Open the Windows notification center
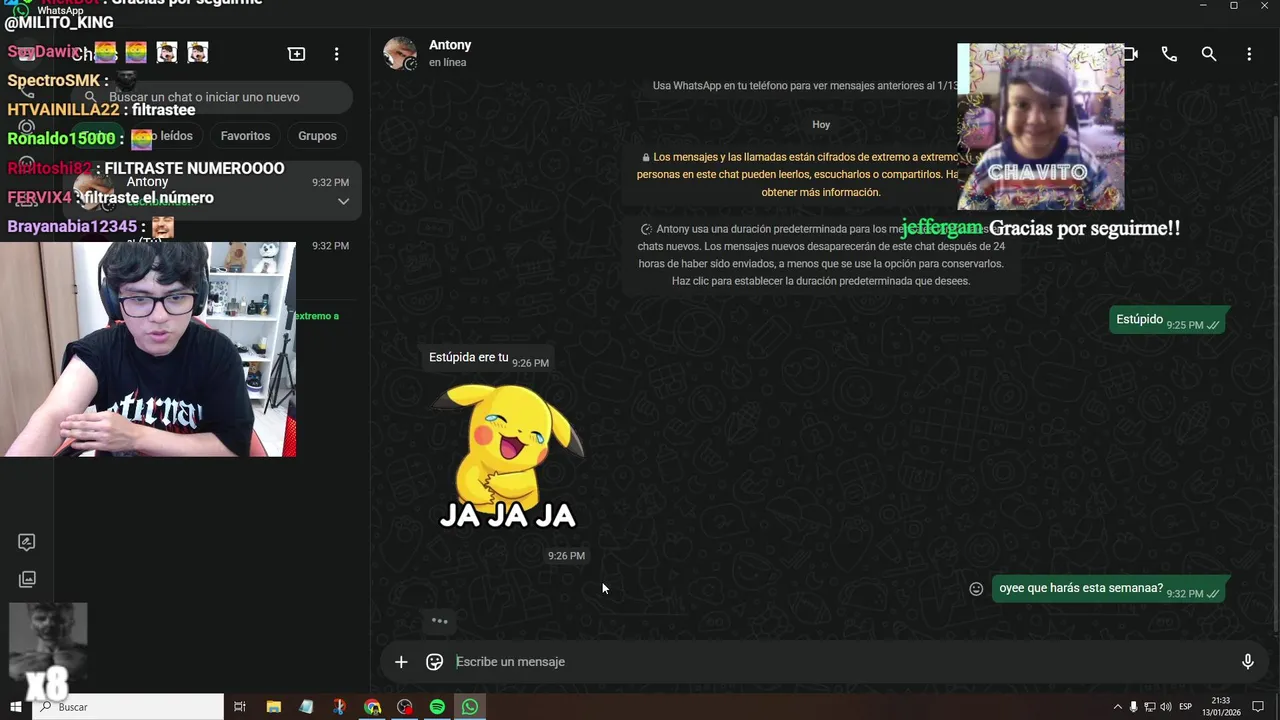The width and height of the screenshot is (1280, 720). [x=1258, y=707]
